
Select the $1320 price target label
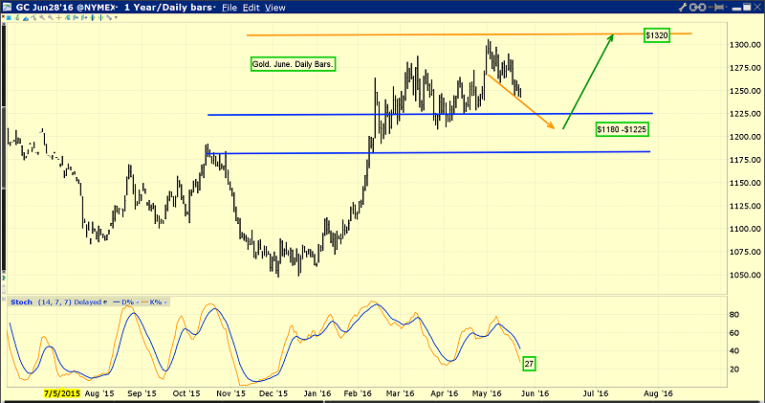tap(656, 36)
